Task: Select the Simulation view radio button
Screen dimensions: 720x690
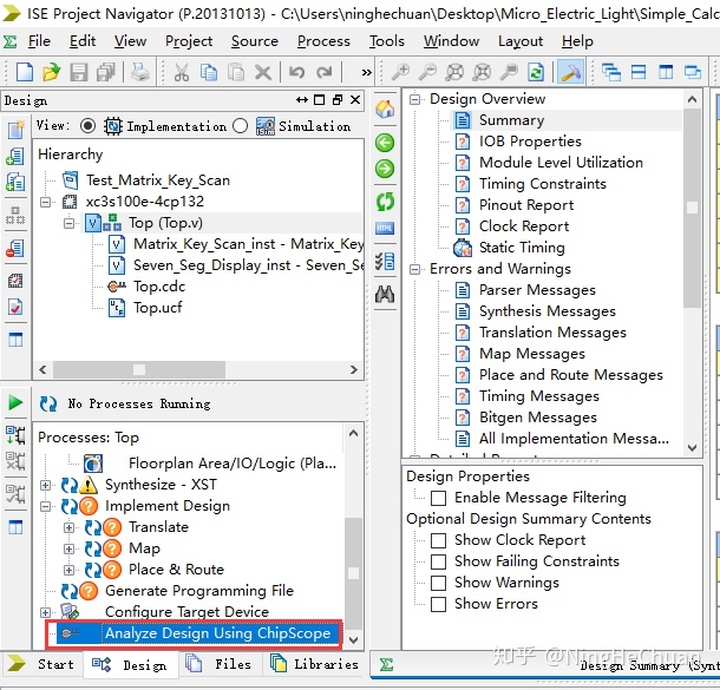Action: click(240, 126)
